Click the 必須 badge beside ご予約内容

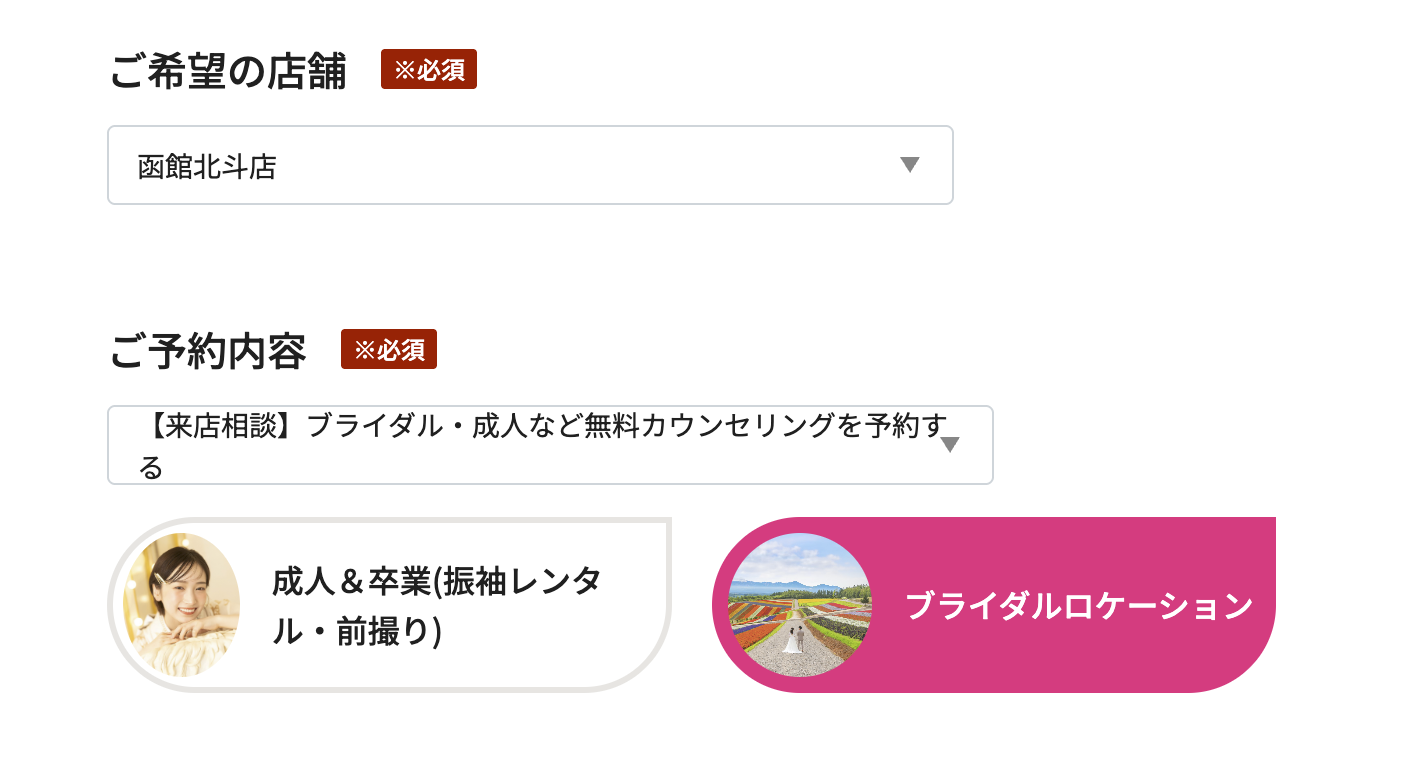pos(388,350)
